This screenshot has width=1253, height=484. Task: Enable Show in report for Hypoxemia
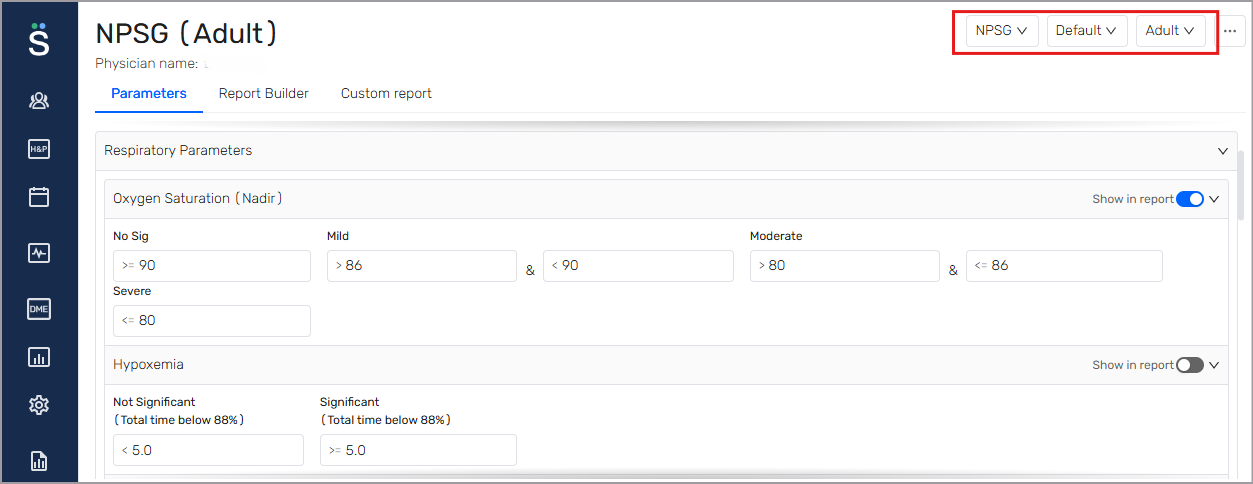pos(1190,365)
